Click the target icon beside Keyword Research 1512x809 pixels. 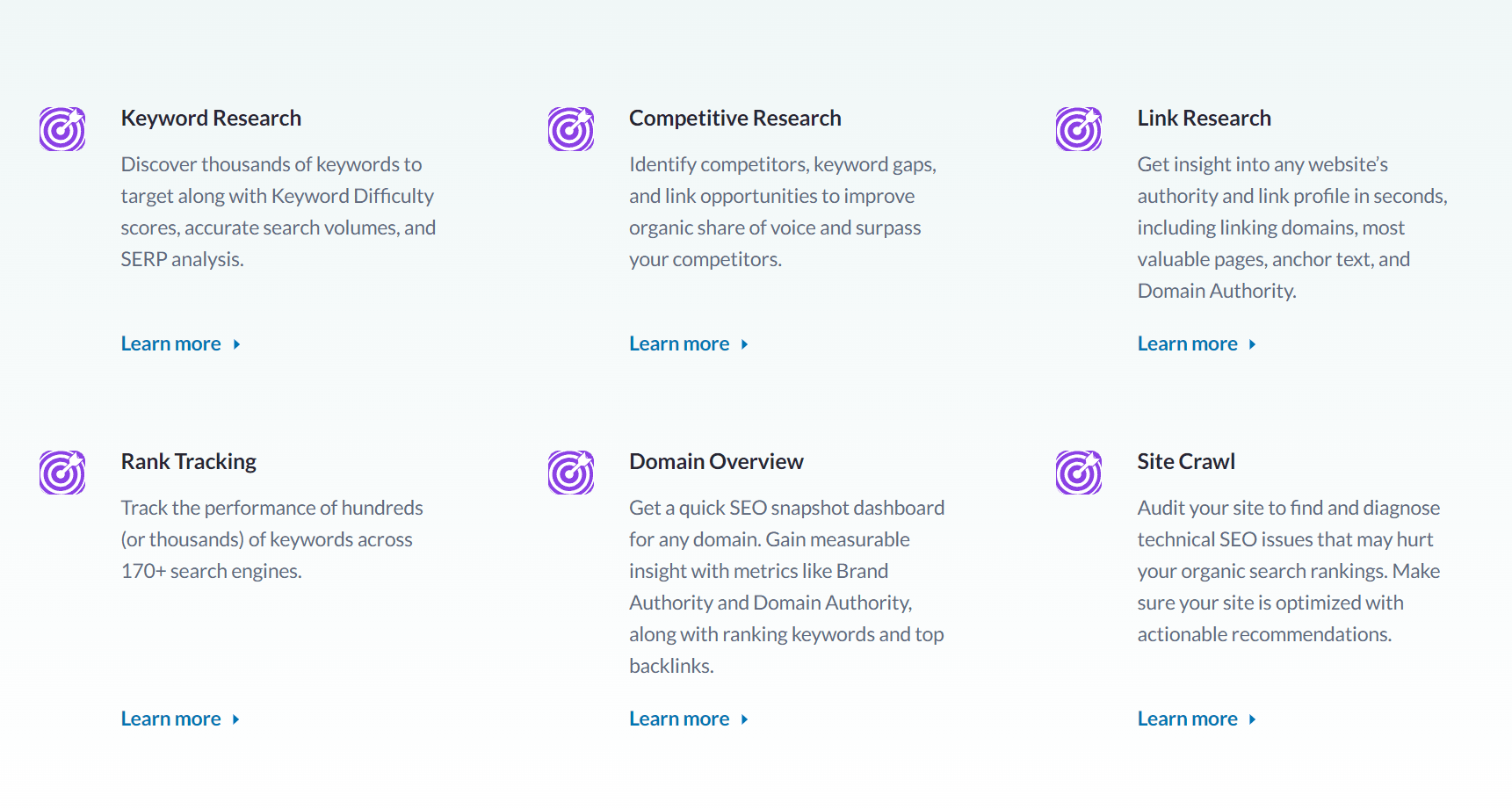62,129
